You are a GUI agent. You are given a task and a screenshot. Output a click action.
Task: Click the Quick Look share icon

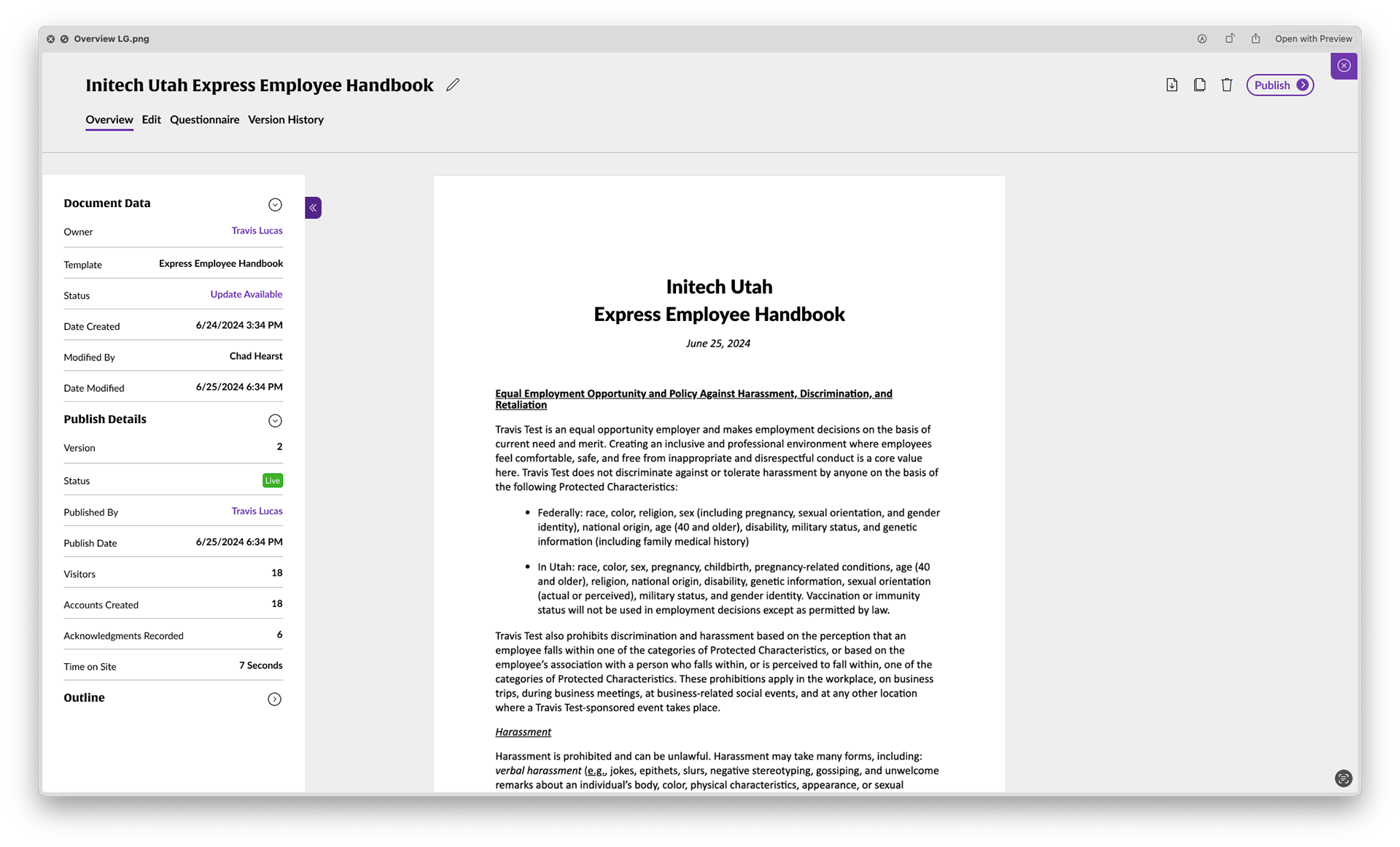1256,39
